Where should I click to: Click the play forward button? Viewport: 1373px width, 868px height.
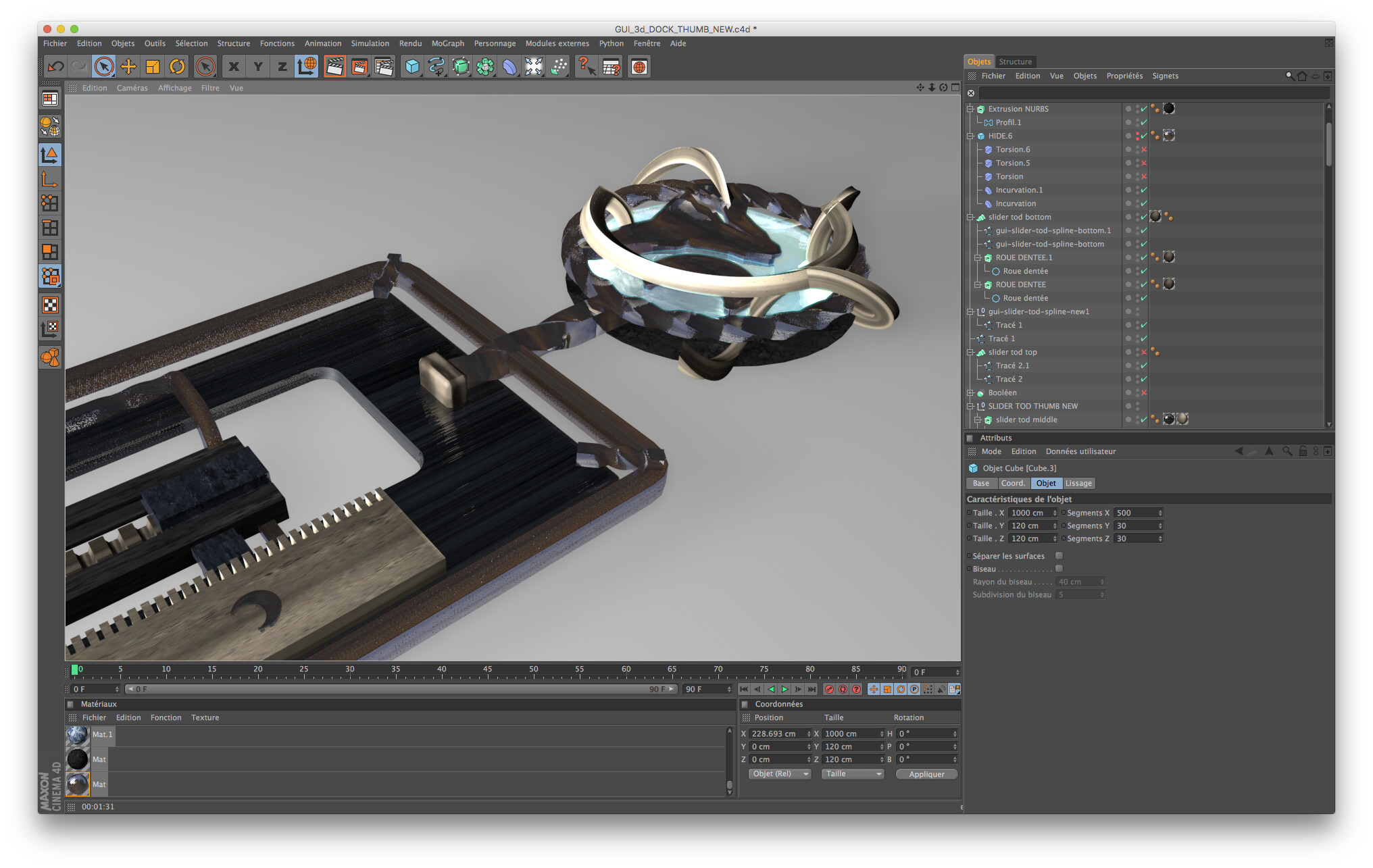tap(784, 689)
